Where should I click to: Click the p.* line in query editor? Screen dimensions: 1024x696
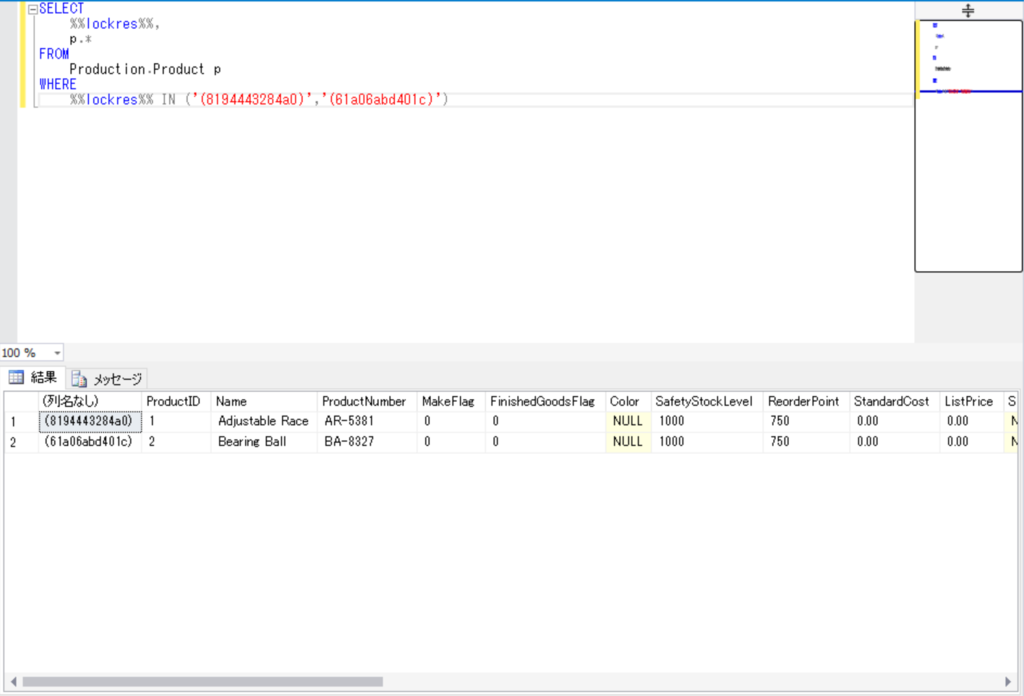[81, 39]
